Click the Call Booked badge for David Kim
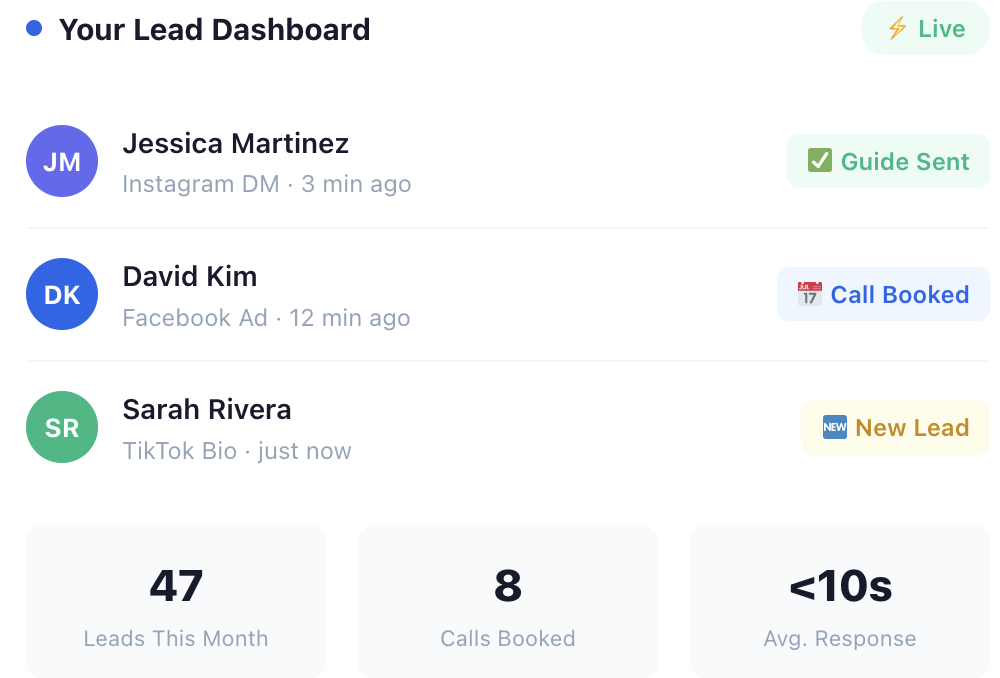The width and height of the screenshot is (1000, 678). pos(882,294)
